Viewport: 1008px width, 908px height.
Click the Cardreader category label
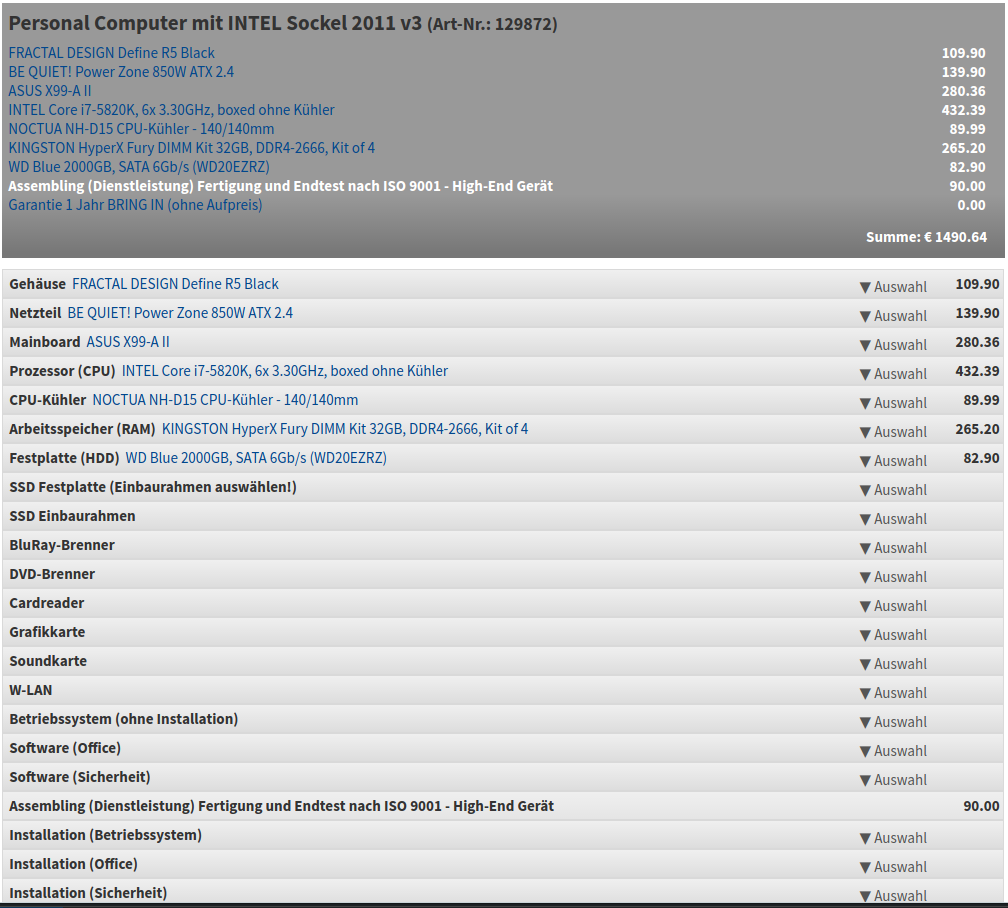[46, 603]
